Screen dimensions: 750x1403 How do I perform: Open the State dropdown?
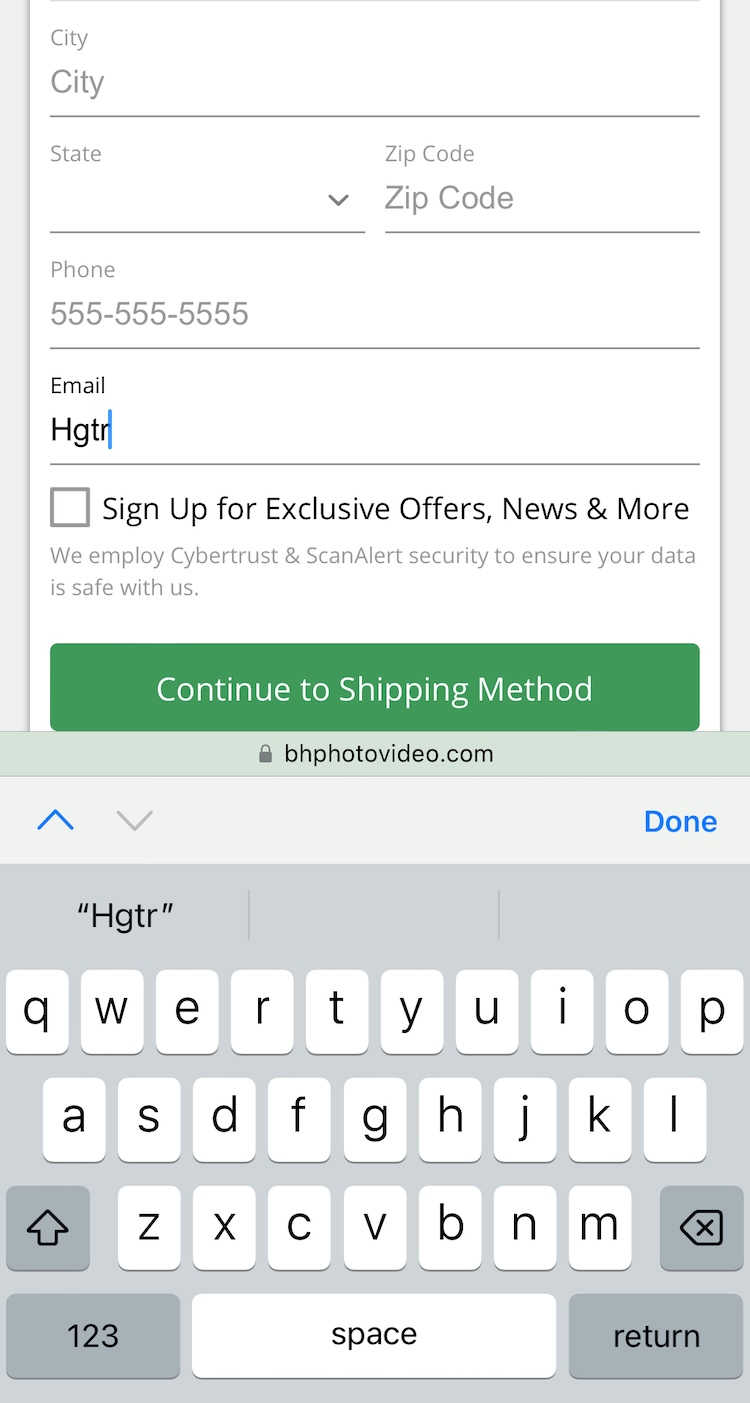(x=207, y=200)
